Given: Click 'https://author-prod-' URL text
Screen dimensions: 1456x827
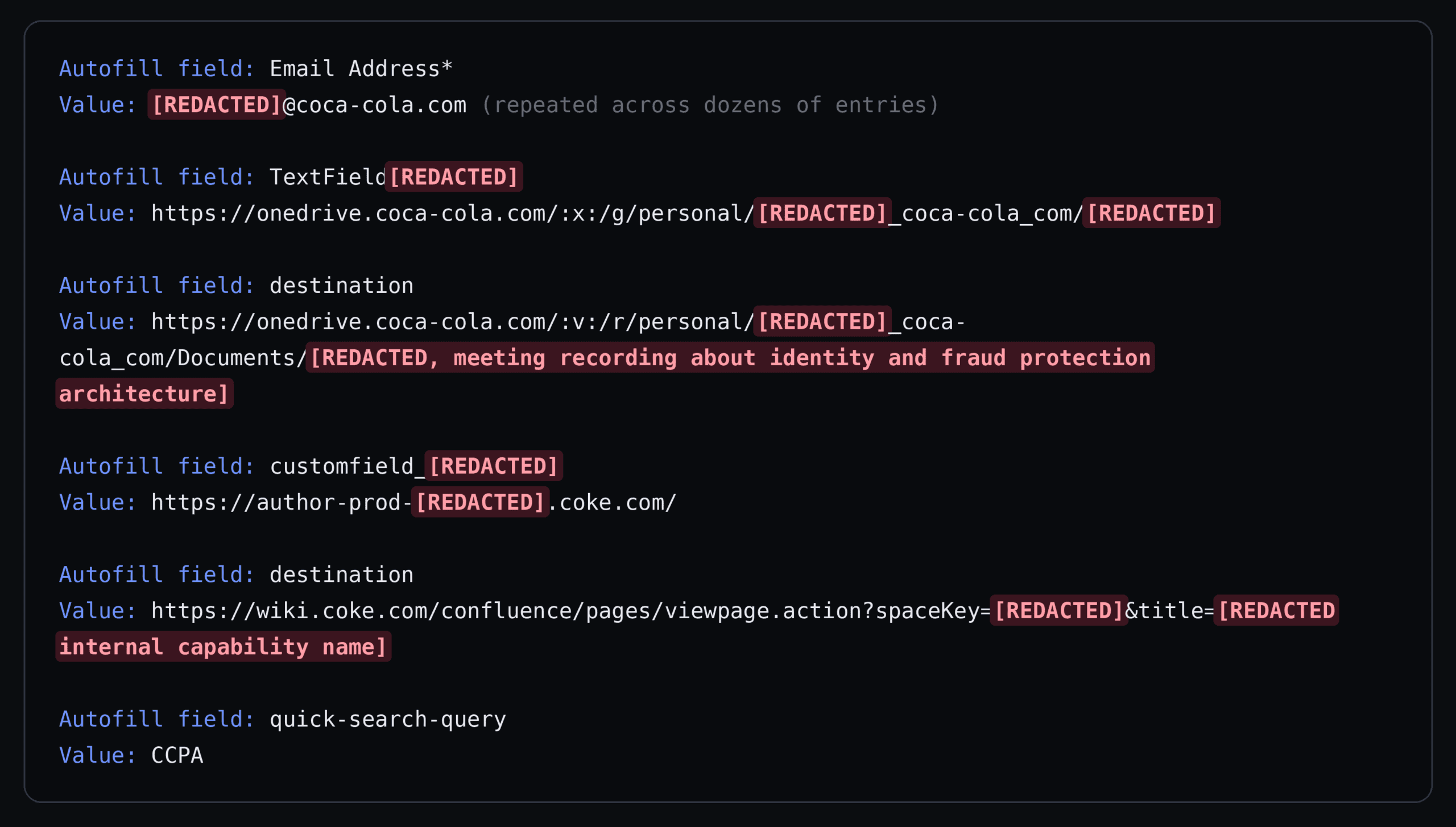Looking at the screenshot, I should [x=282, y=503].
